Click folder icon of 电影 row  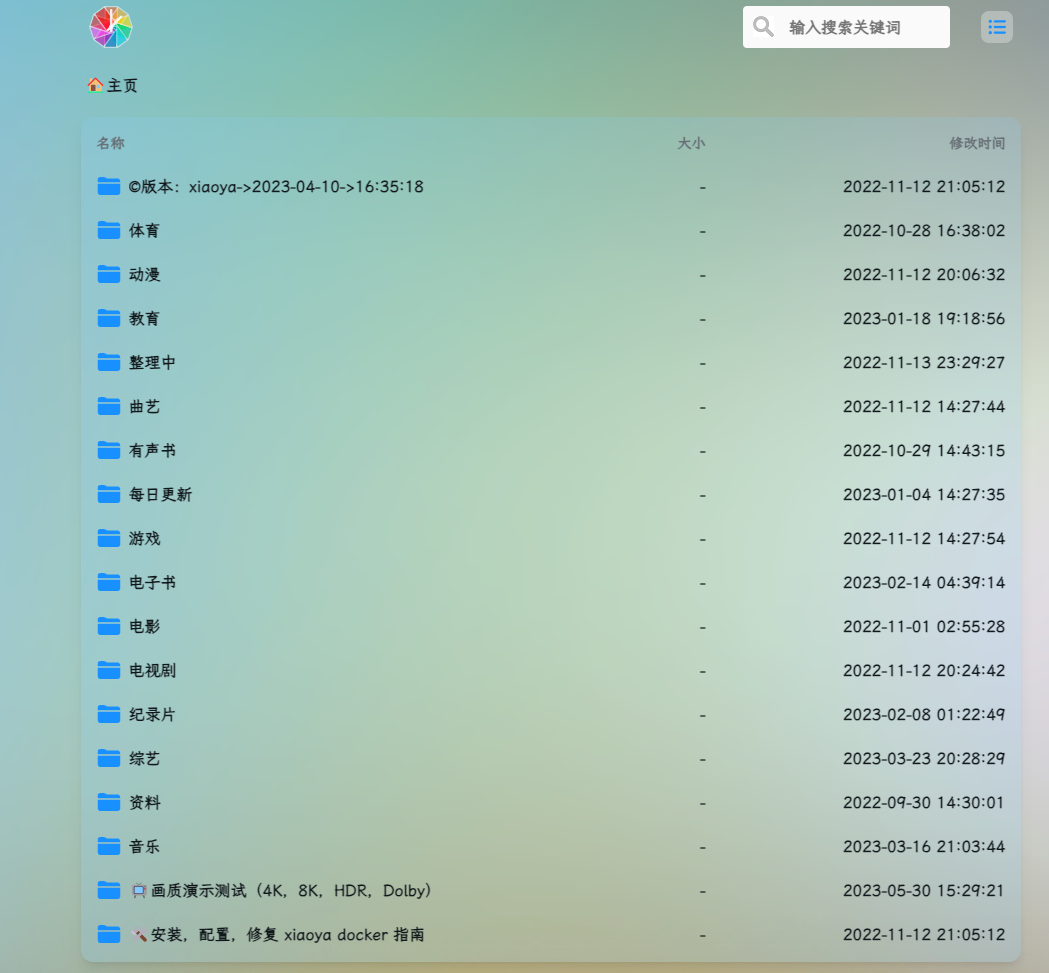tap(108, 626)
